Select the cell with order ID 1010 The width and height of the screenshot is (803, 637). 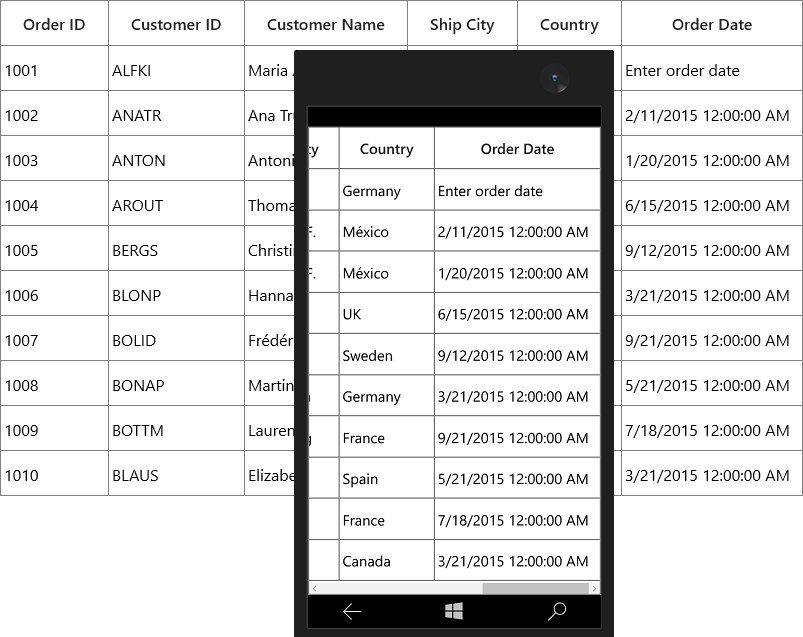(54, 474)
